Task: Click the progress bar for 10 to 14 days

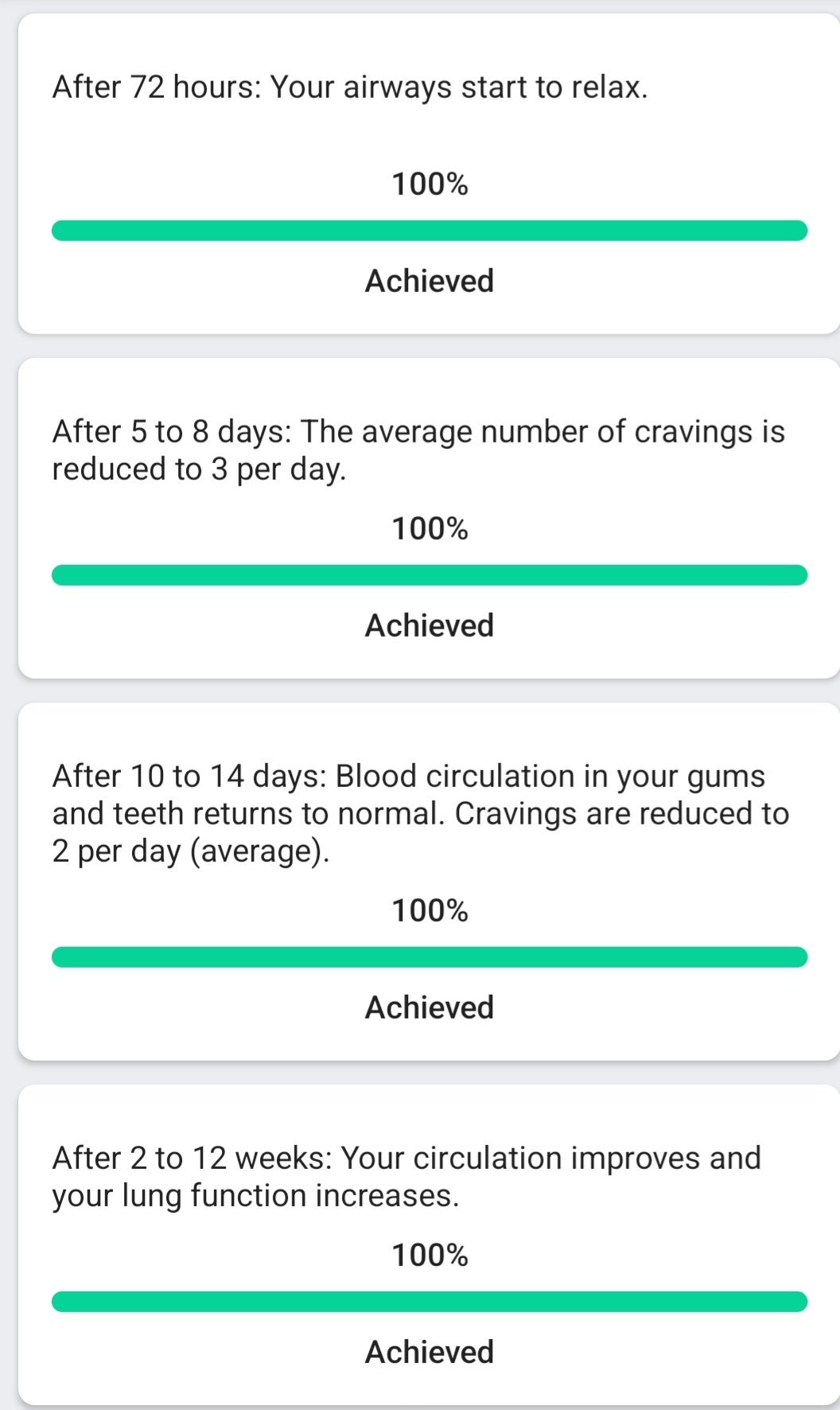Action: (430, 957)
